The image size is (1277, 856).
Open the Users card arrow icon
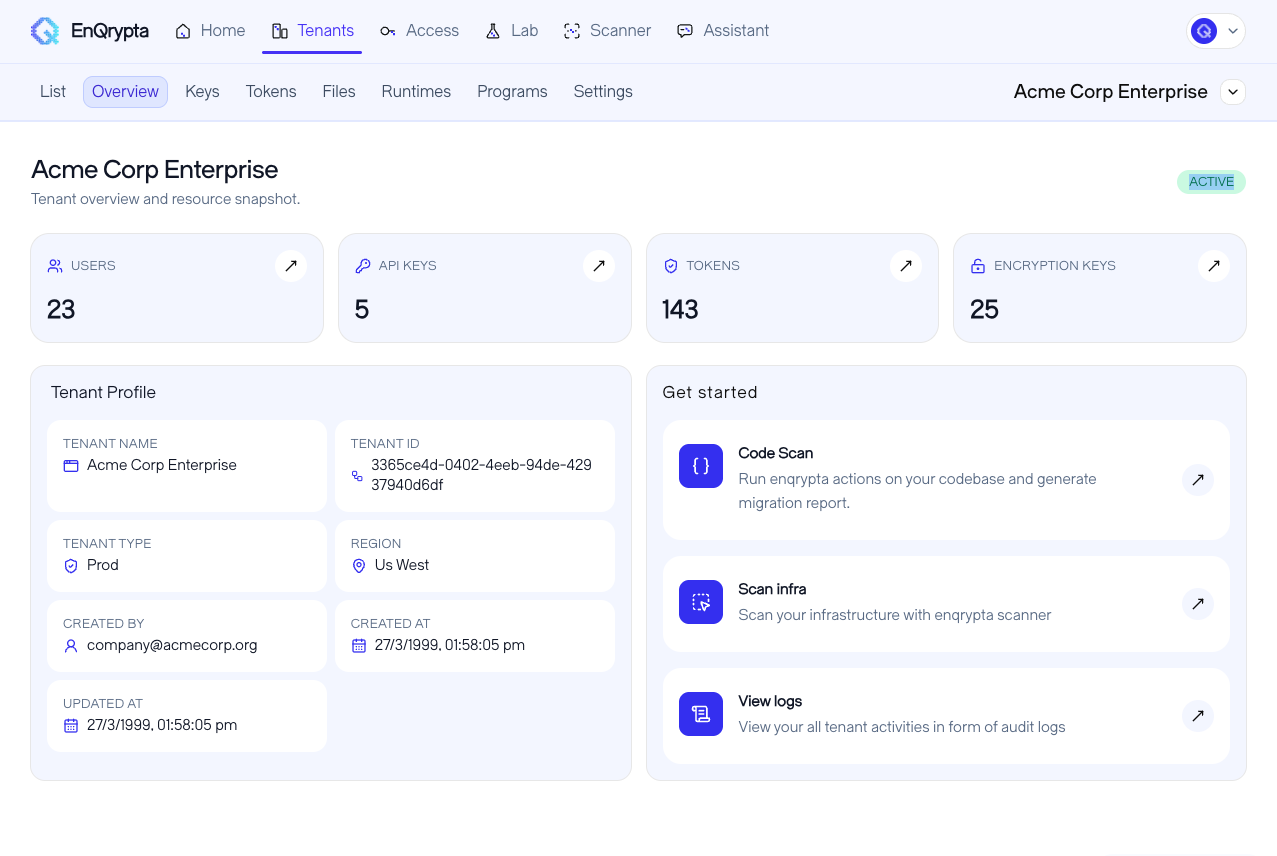[x=291, y=266]
